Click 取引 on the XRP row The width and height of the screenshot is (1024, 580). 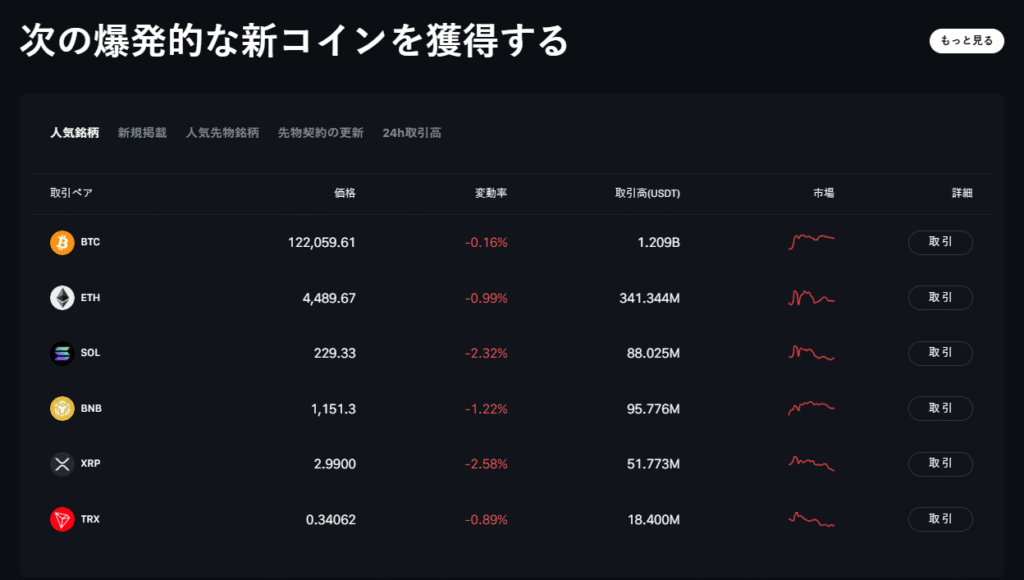940,464
